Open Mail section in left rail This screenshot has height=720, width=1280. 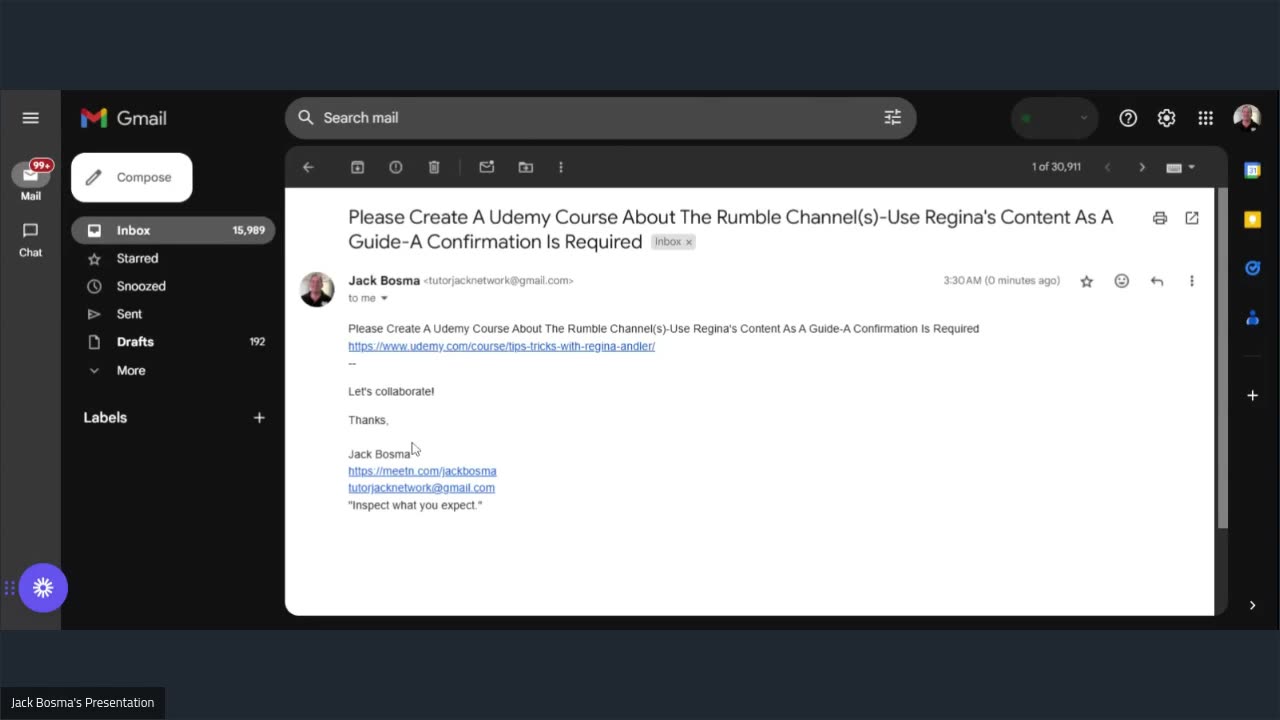point(31,180)
